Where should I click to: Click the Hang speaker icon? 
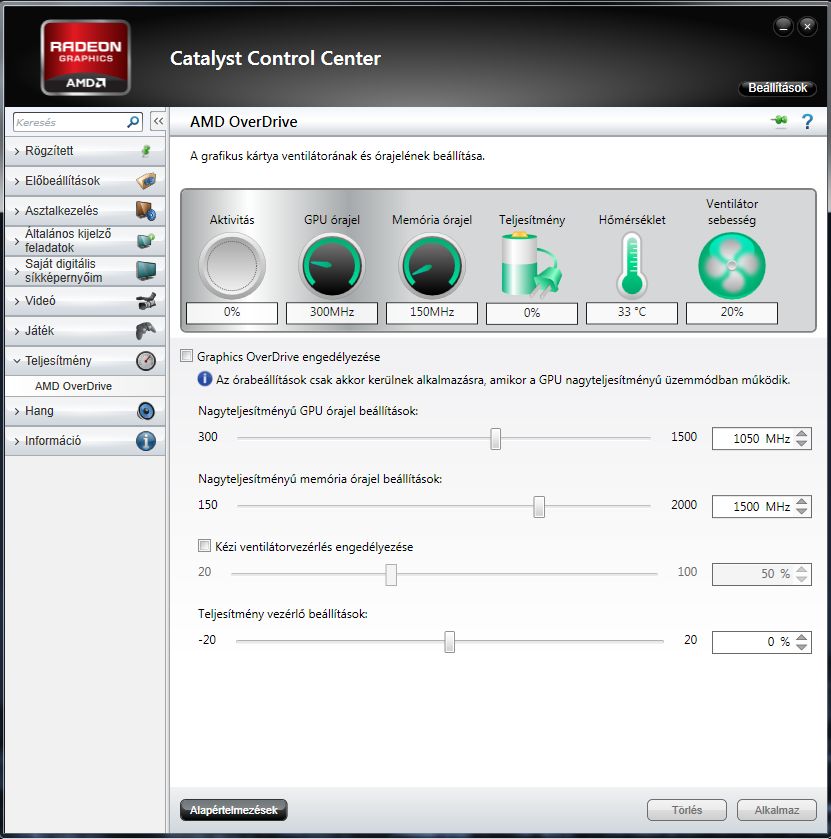coord(146,411)
